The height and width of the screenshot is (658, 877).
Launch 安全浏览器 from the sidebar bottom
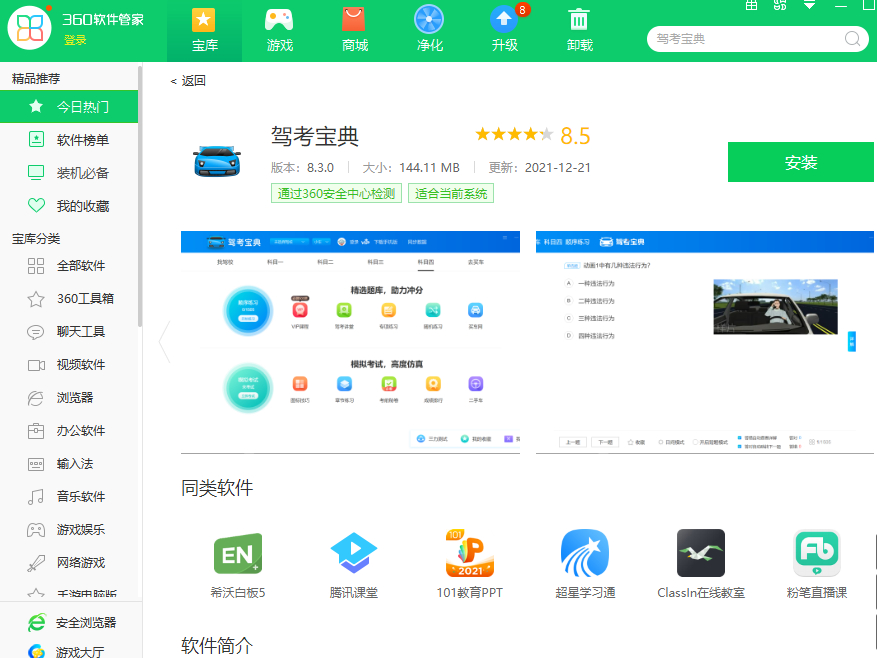point(72,623)
